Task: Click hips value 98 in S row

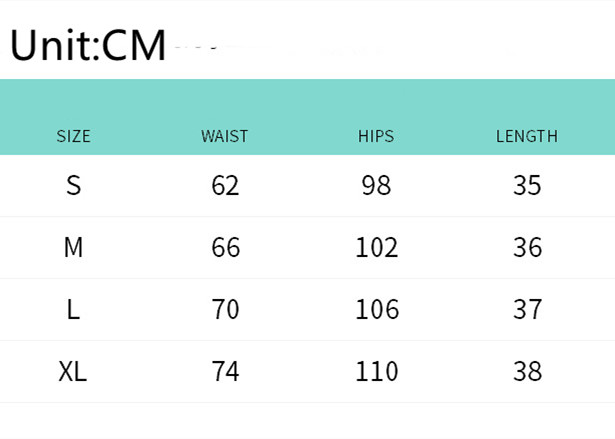Action: click(x=377, y=185)
